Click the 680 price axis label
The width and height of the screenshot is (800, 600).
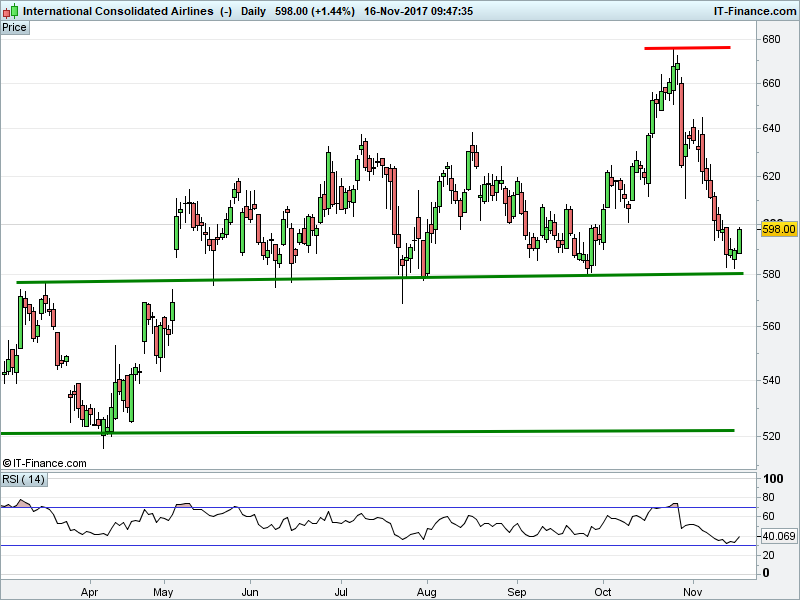771,39
